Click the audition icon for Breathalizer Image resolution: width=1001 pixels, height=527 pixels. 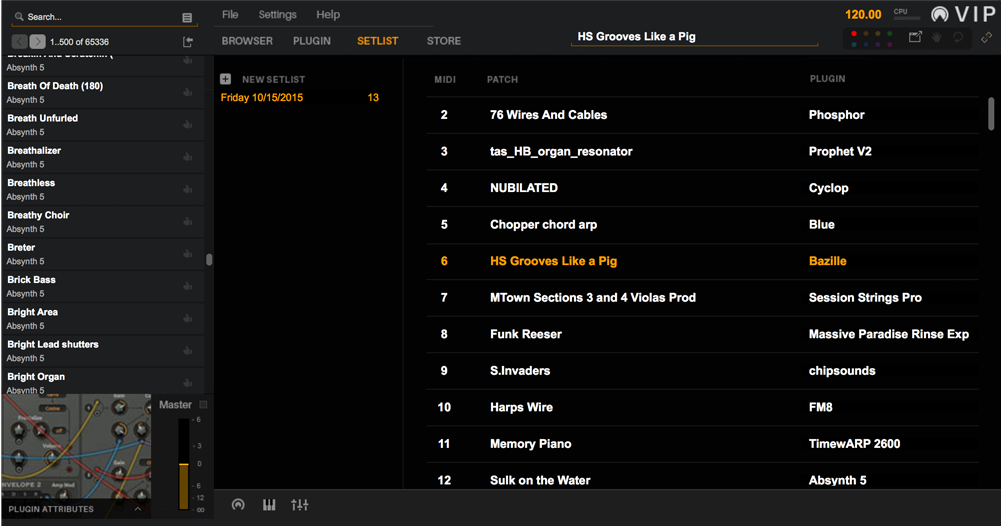pos(188,157)
